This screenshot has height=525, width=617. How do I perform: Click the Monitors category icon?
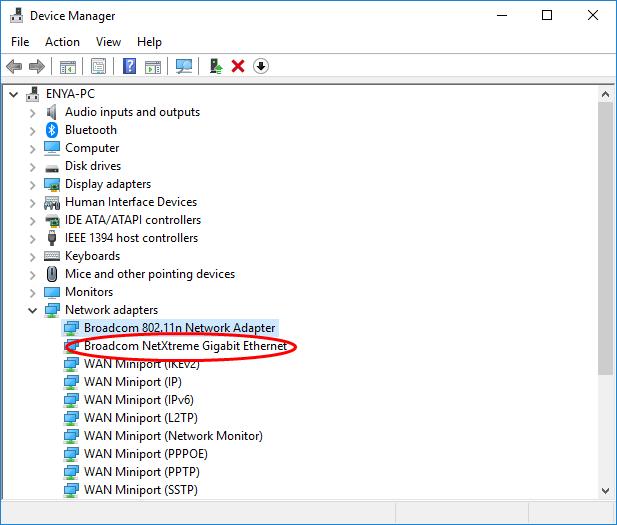tap(52, 292)
